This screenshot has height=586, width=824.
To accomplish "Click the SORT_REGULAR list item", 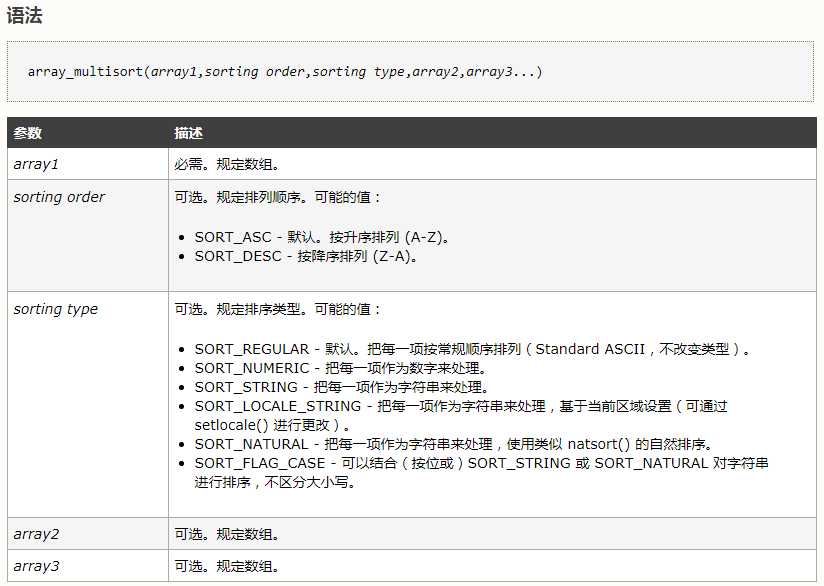I will click(x=472, y=349).
